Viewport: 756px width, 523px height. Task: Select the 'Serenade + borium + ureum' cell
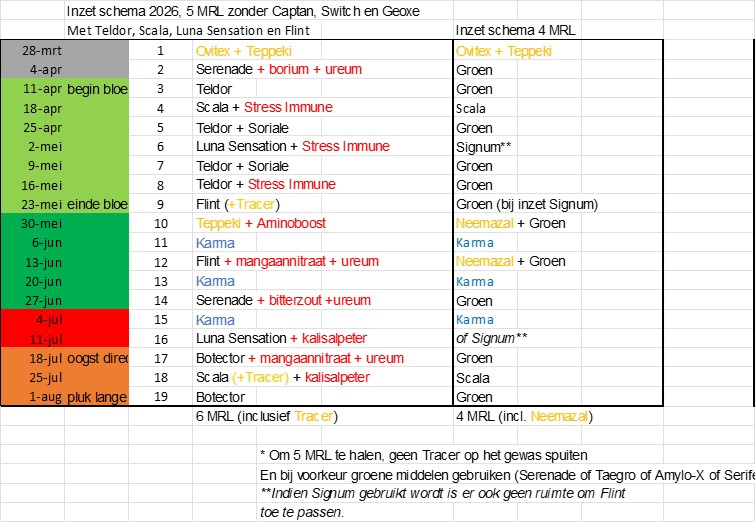[x=278, y=69]
